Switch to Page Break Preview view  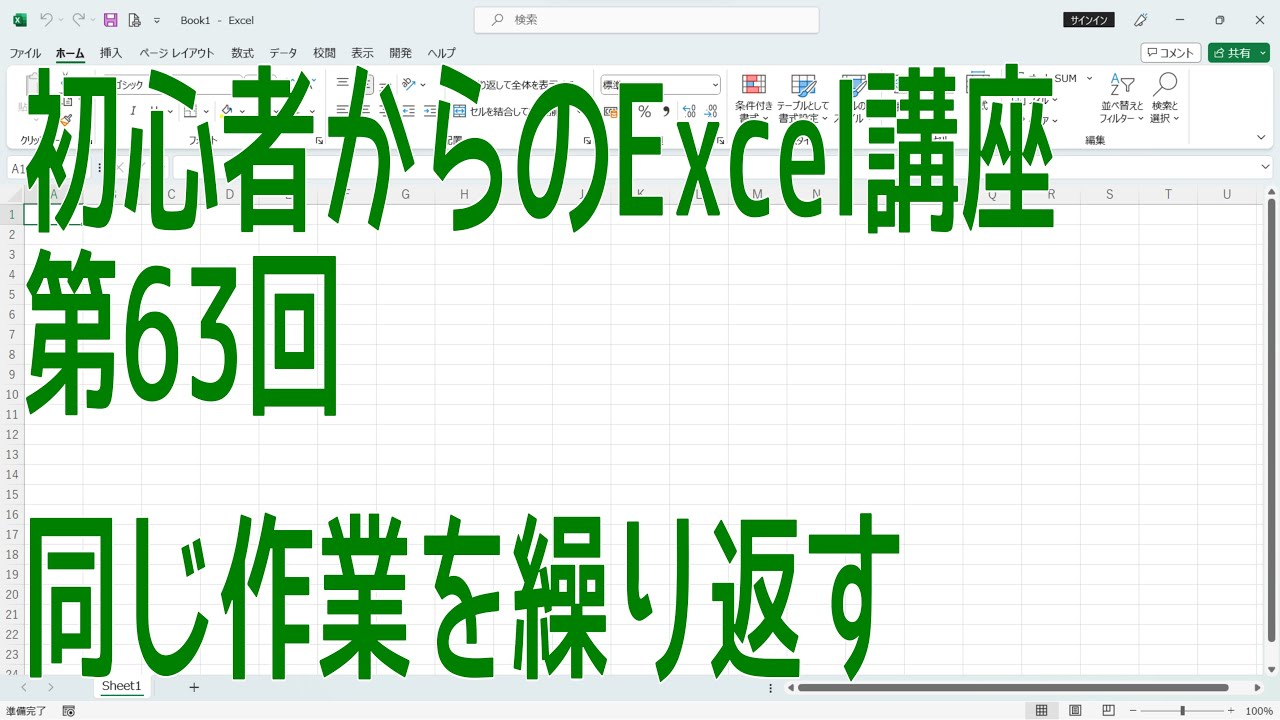point(1108,711)
